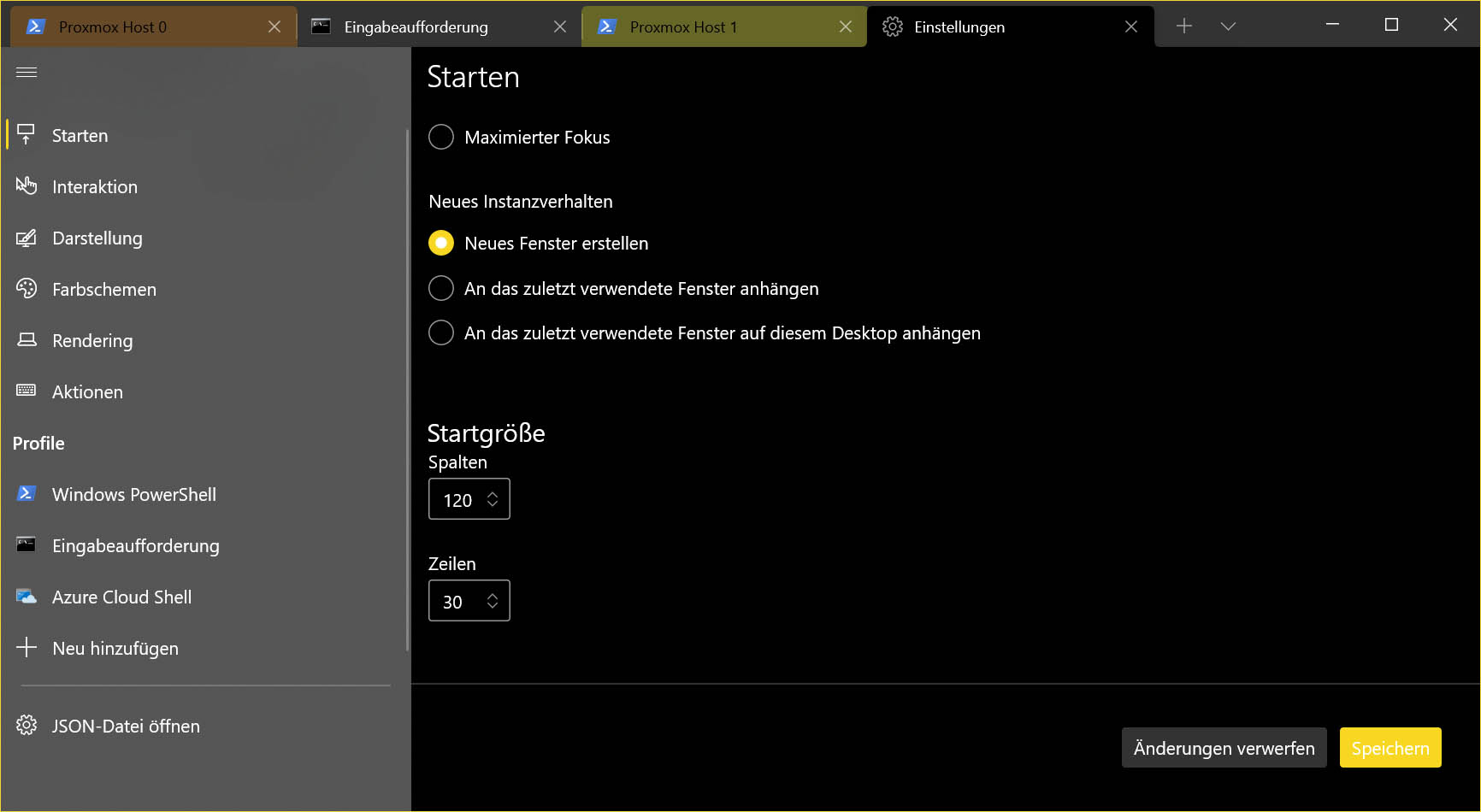Collapse navigation with the hamburger menu

(26, 72)
